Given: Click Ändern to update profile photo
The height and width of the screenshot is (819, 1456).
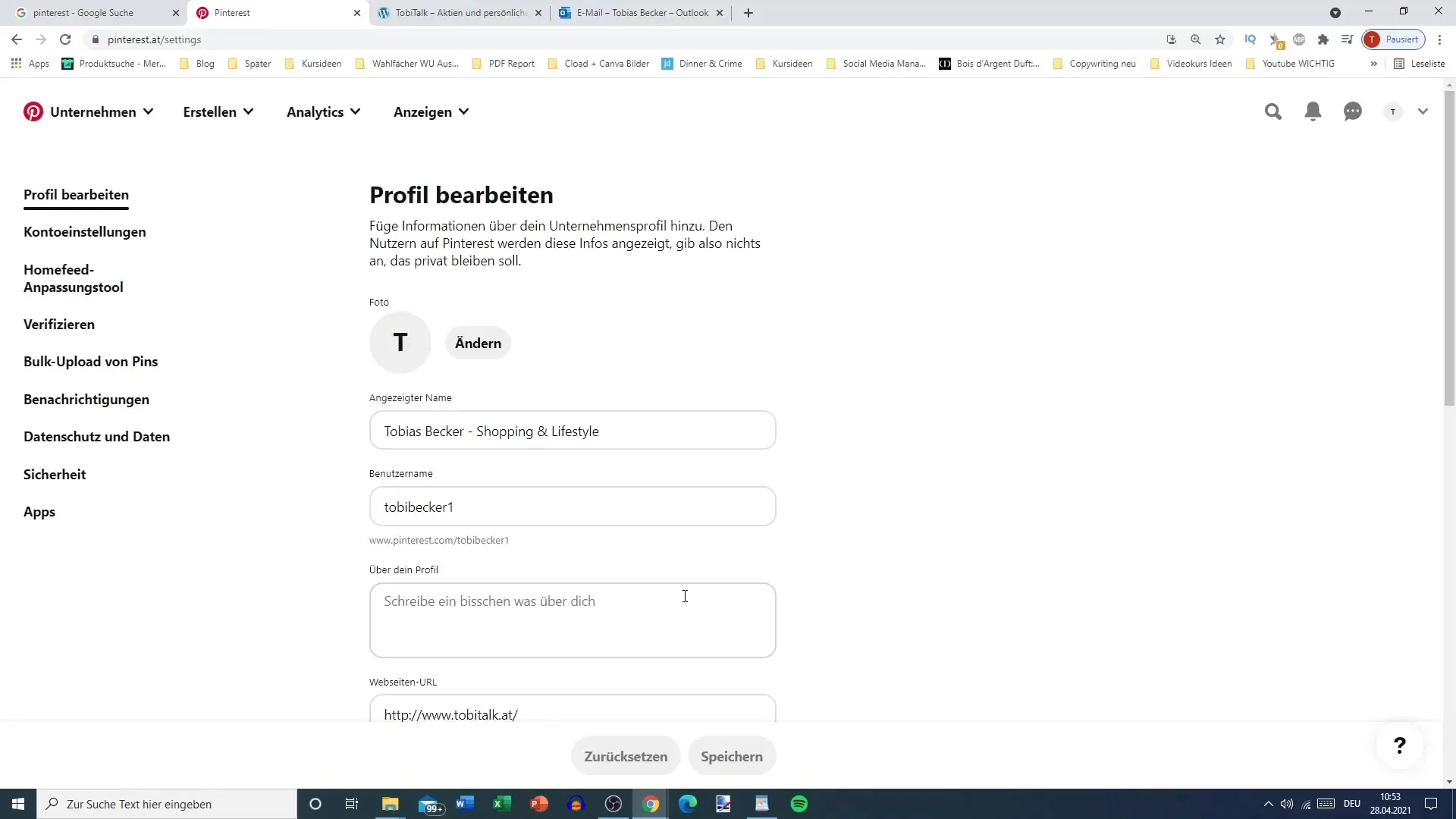Looking at the screenshot, I should point(478,343).
